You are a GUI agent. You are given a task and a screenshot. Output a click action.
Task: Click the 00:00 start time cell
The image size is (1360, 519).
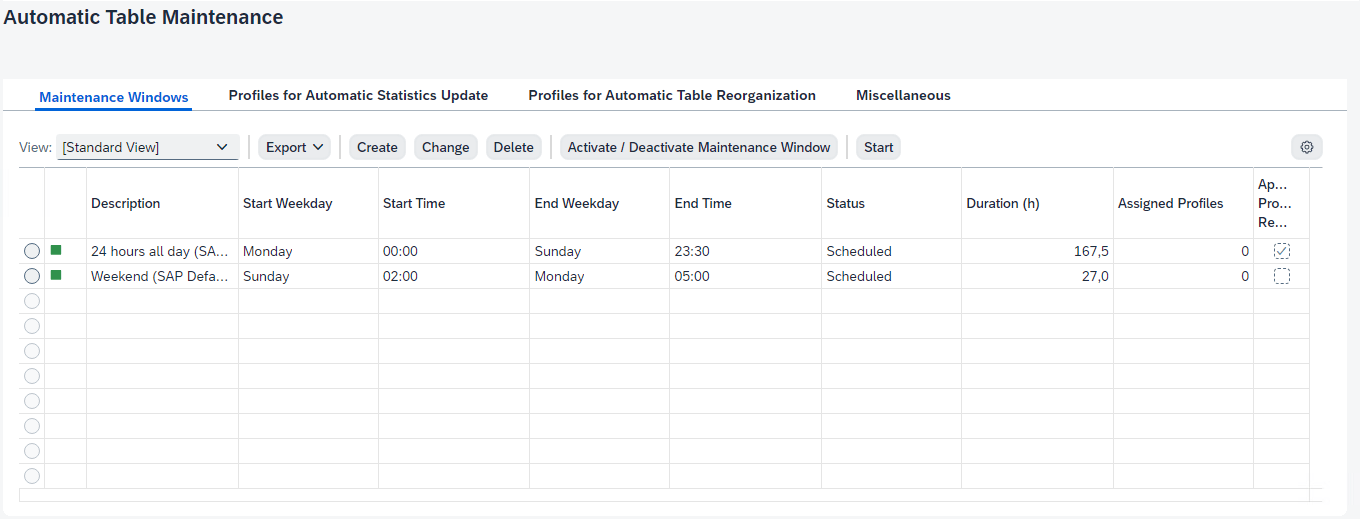click(x=454, y=251)
